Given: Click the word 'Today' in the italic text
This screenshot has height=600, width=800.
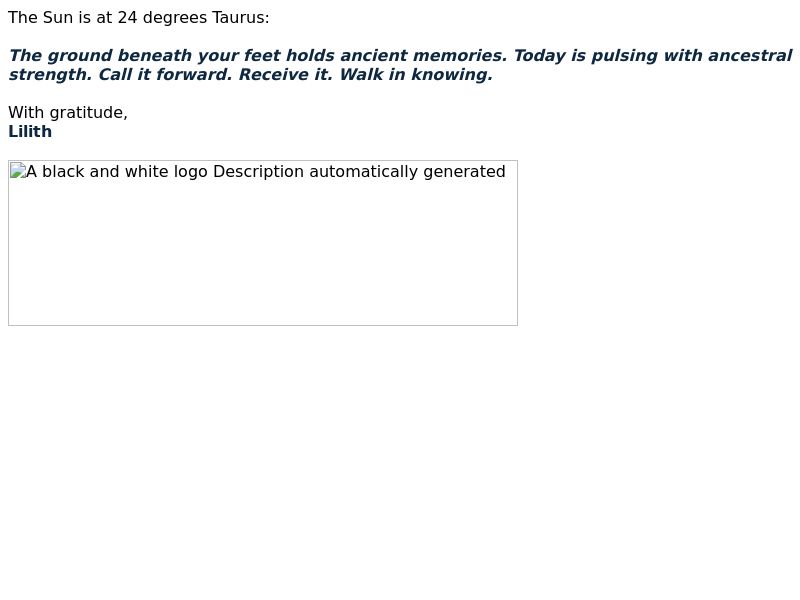Looking at the screenshot, I should [540, 56].
